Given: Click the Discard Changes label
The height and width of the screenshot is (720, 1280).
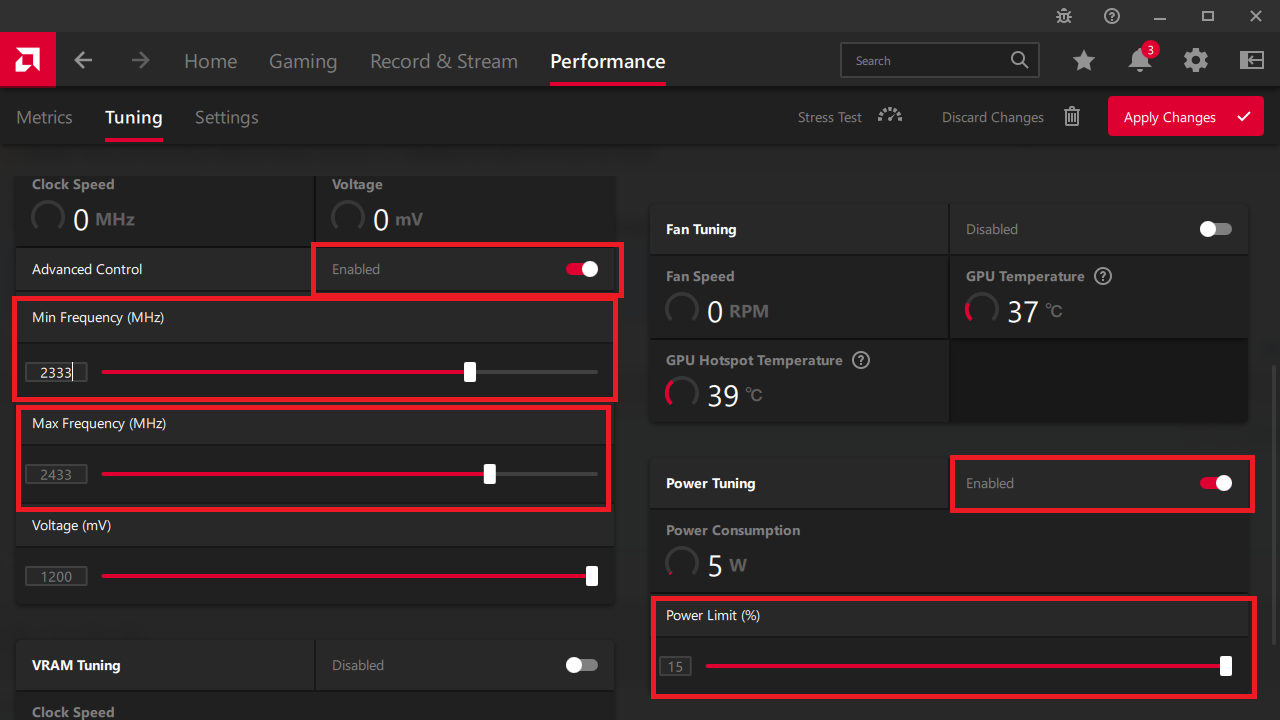Looking at the screenshot, I should (x=993, y=117).
